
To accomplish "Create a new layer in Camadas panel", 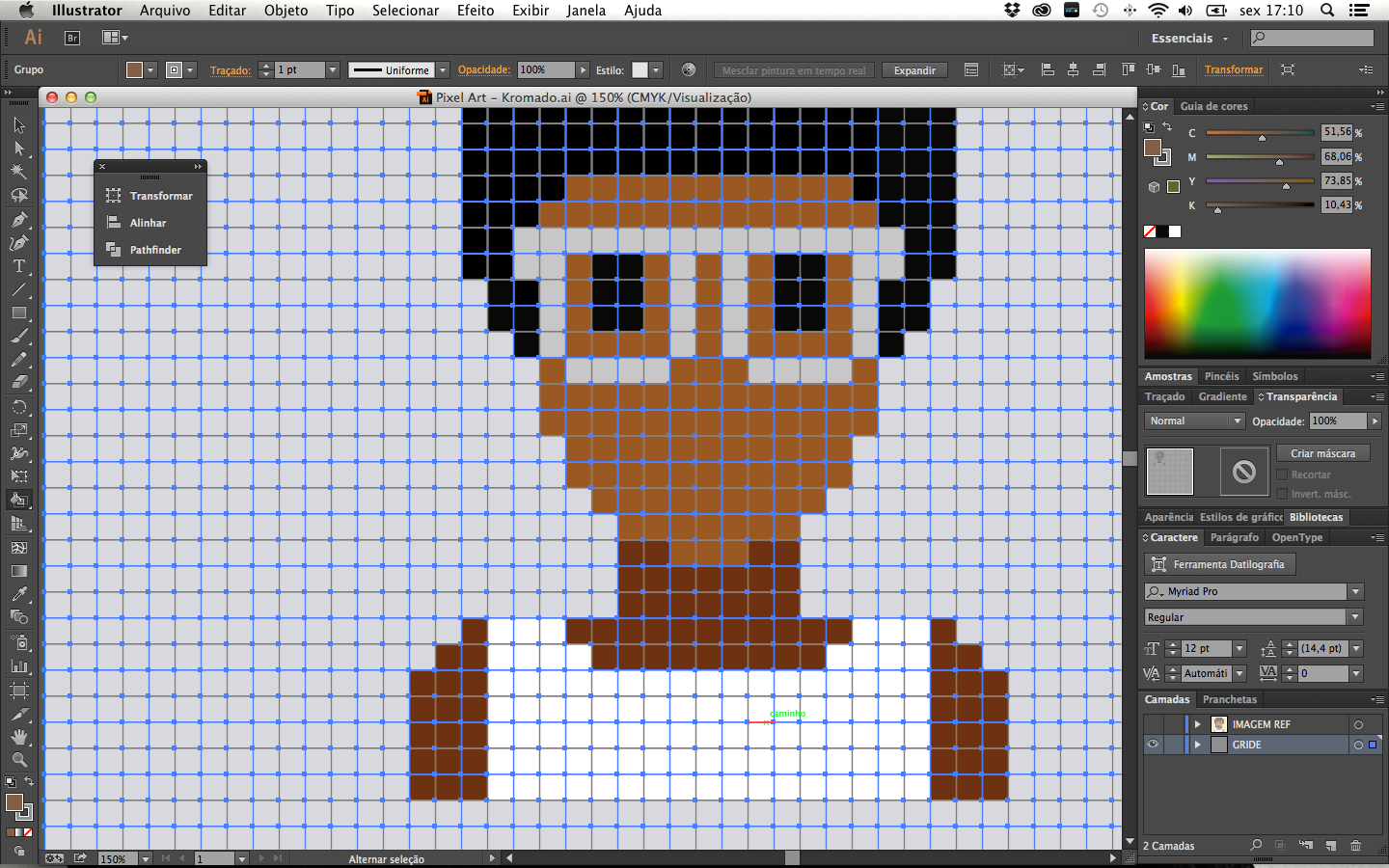I will coord(1330,846).
